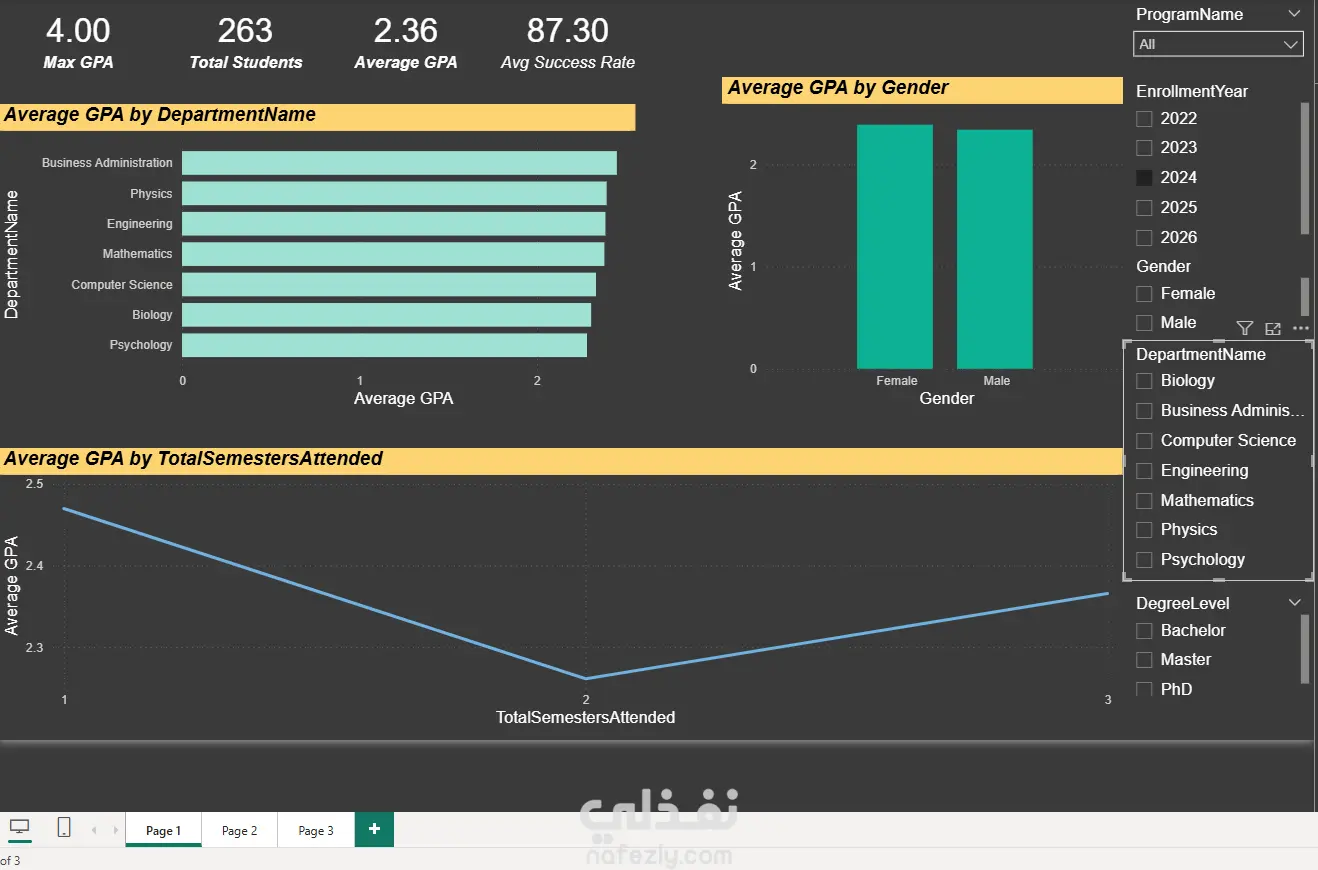This screenshot has width=1318, height=870.
Task: Click the Gender slicer scrollbar
Action: click(1304, 296)
